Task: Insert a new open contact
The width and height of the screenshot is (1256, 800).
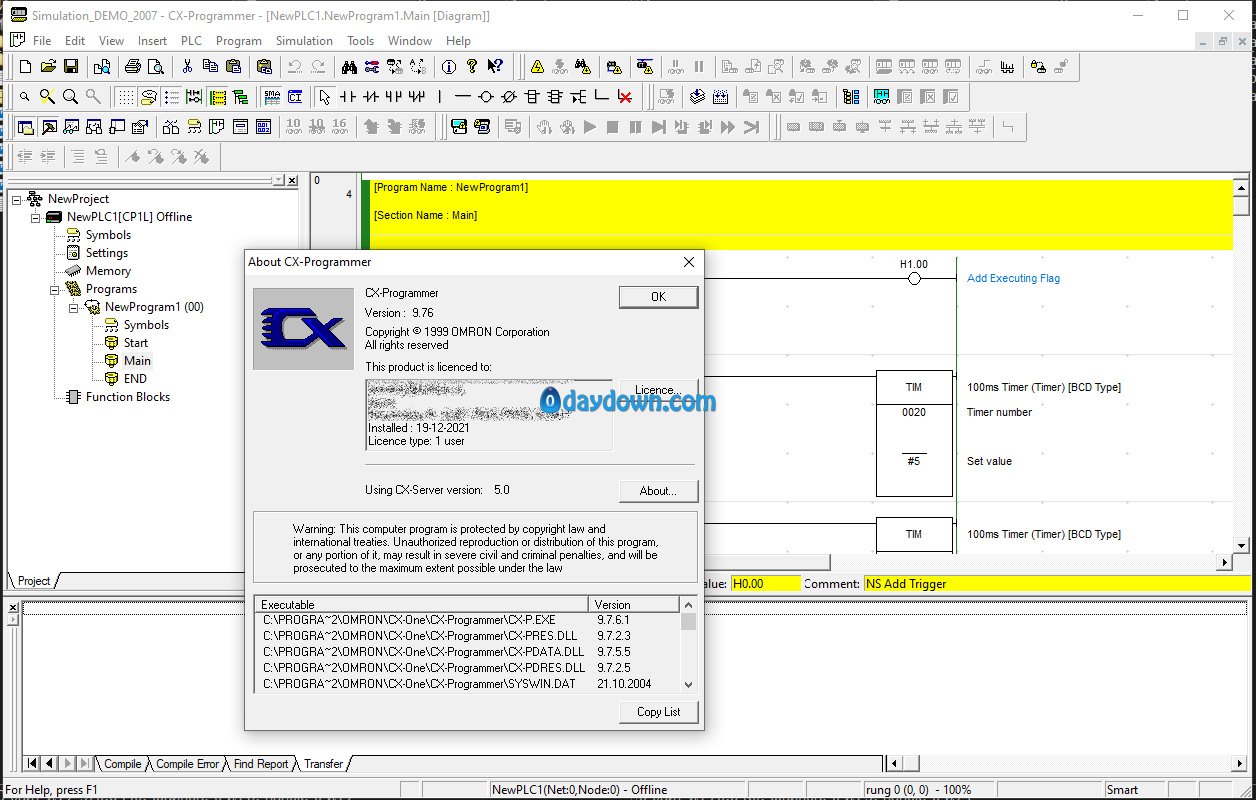Action: [x=348, y=97]
